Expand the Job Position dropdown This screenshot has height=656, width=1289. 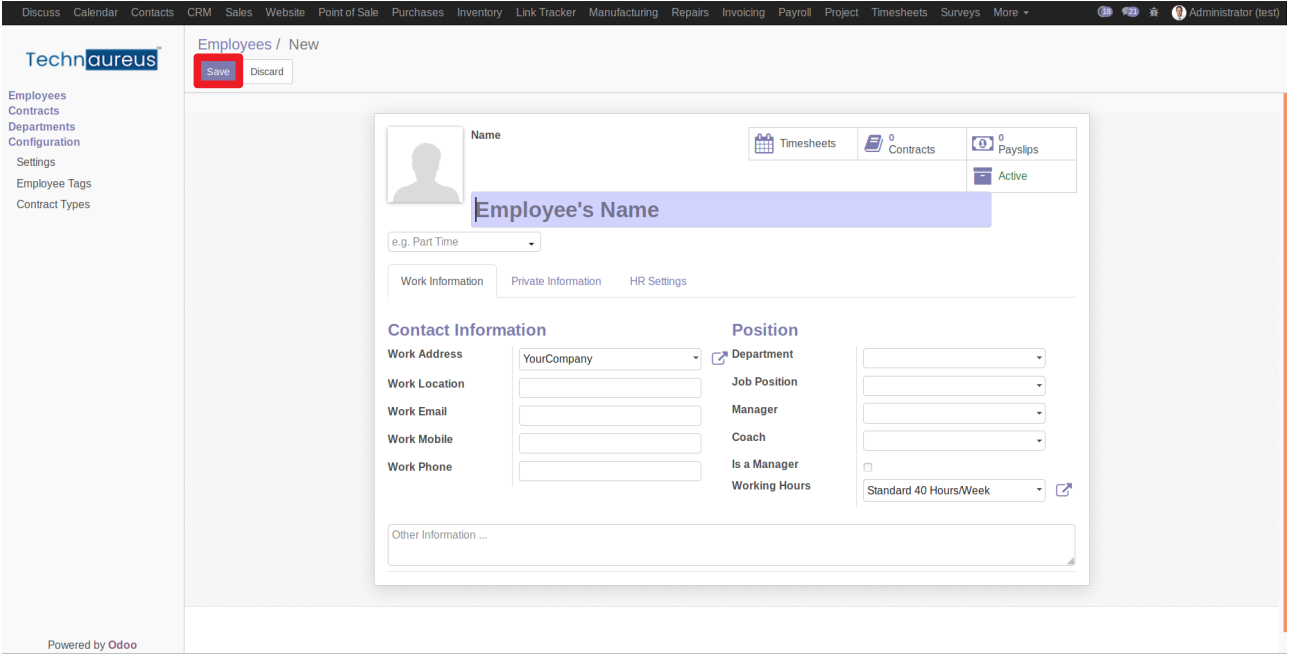[954, 386]
